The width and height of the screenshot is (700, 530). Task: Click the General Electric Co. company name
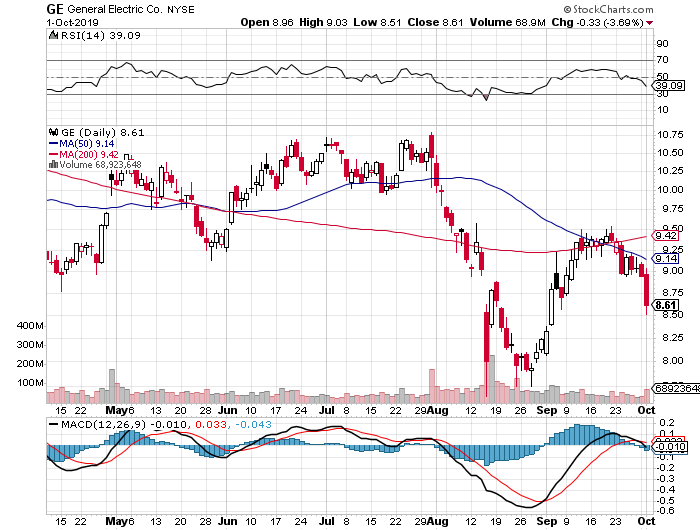pyautogui.click(x=115, y=9)
